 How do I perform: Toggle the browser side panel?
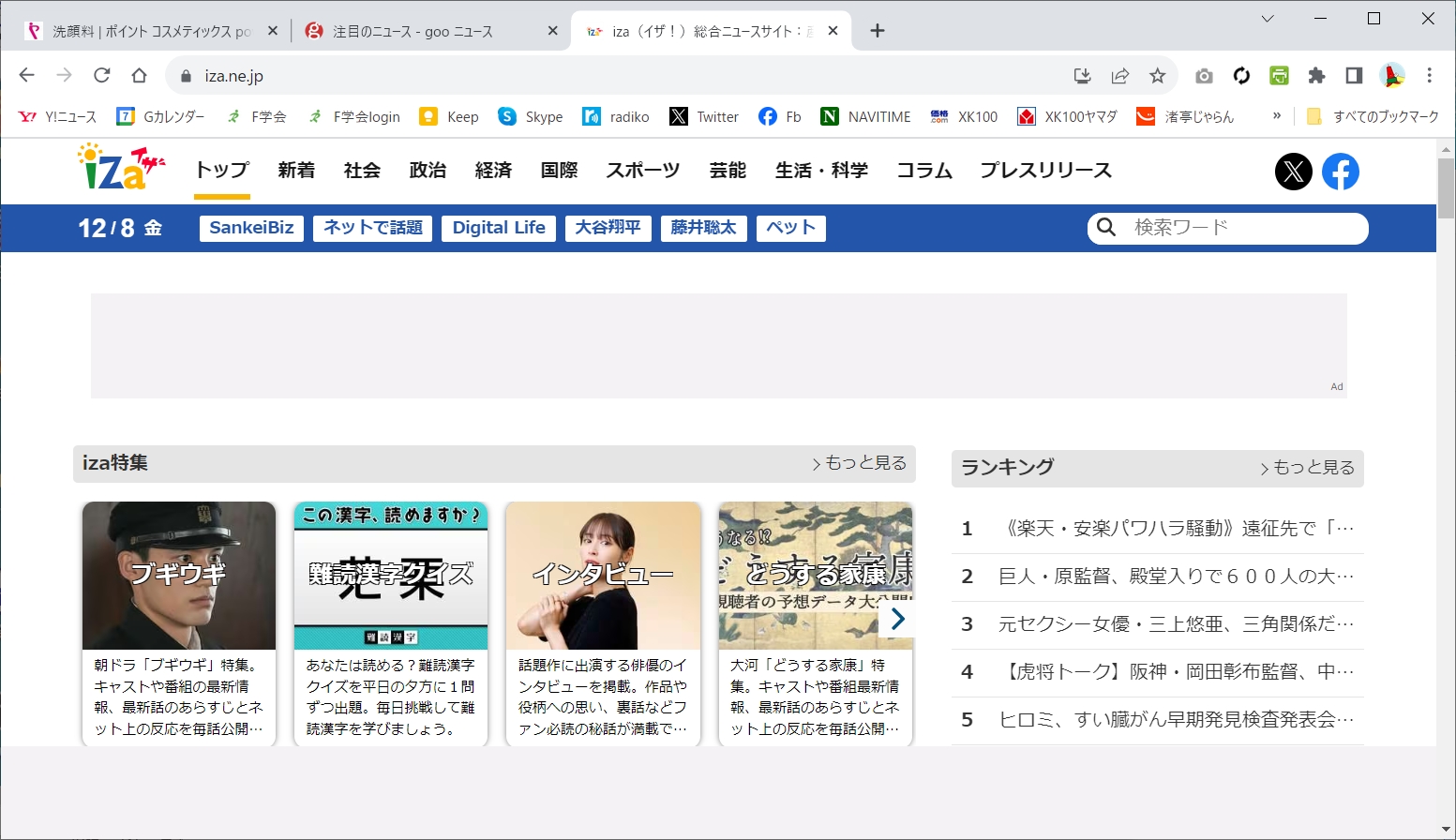[x=1354, y=76]
